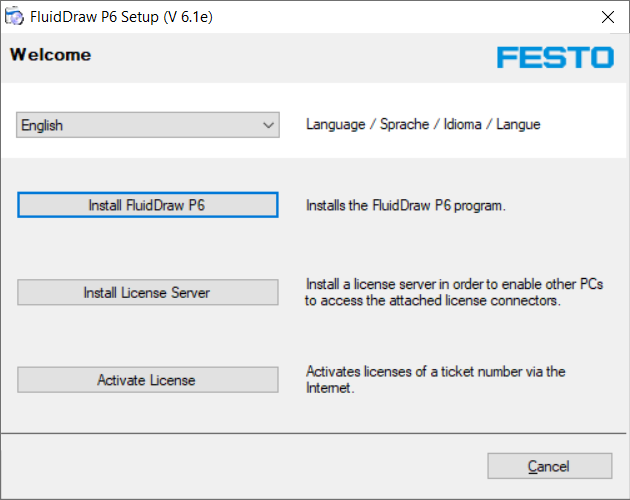This screenshot has height=500, width=630.
Task: Close the FluidDraw P6 Setup window
Action: (x=606, y=17)
